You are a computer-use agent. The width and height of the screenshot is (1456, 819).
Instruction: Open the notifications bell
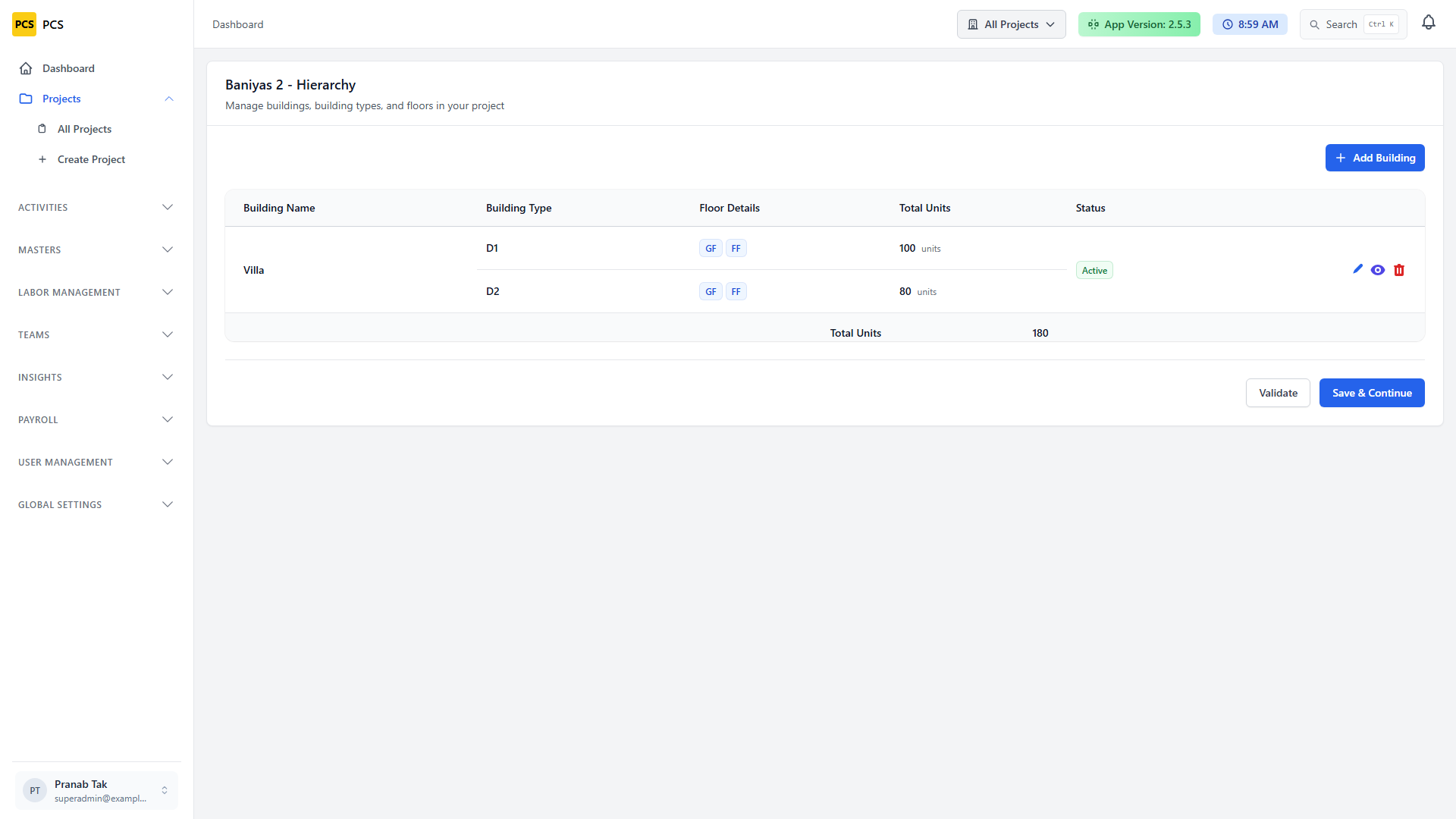[x=1429, y=23]
